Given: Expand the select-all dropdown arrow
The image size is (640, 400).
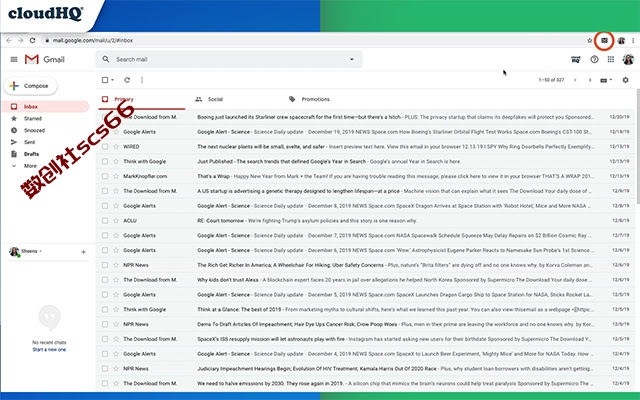Looking at the screenshot, I should pyautogui.click(x=112, y=80).
